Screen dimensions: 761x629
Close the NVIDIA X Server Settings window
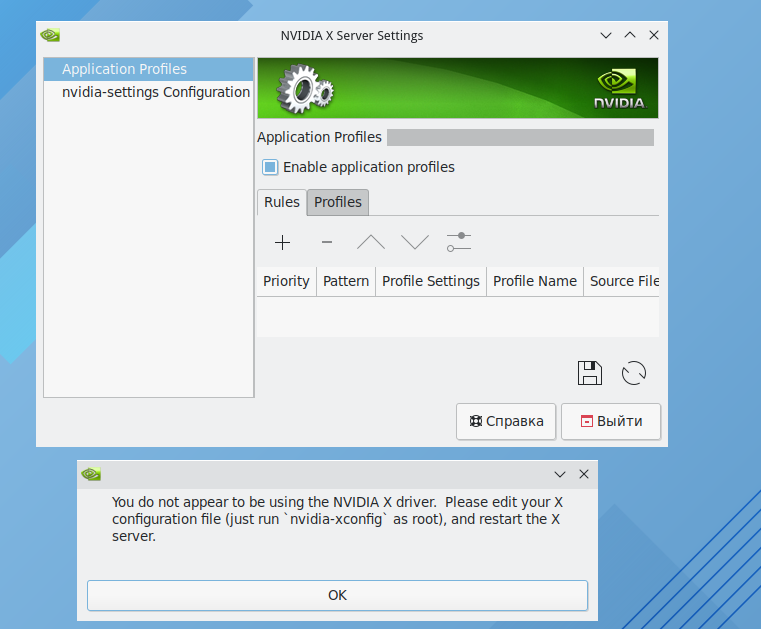tap(654, 35)
